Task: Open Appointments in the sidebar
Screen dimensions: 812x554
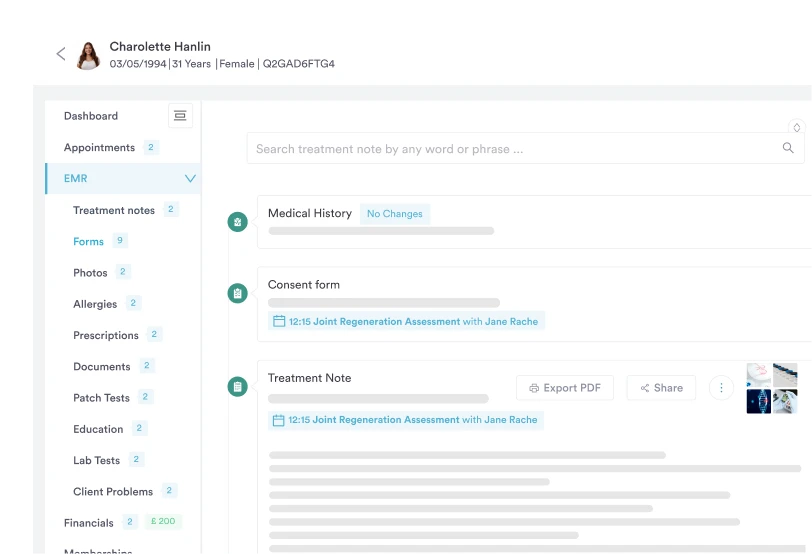Action: click(x=99, y=148)
